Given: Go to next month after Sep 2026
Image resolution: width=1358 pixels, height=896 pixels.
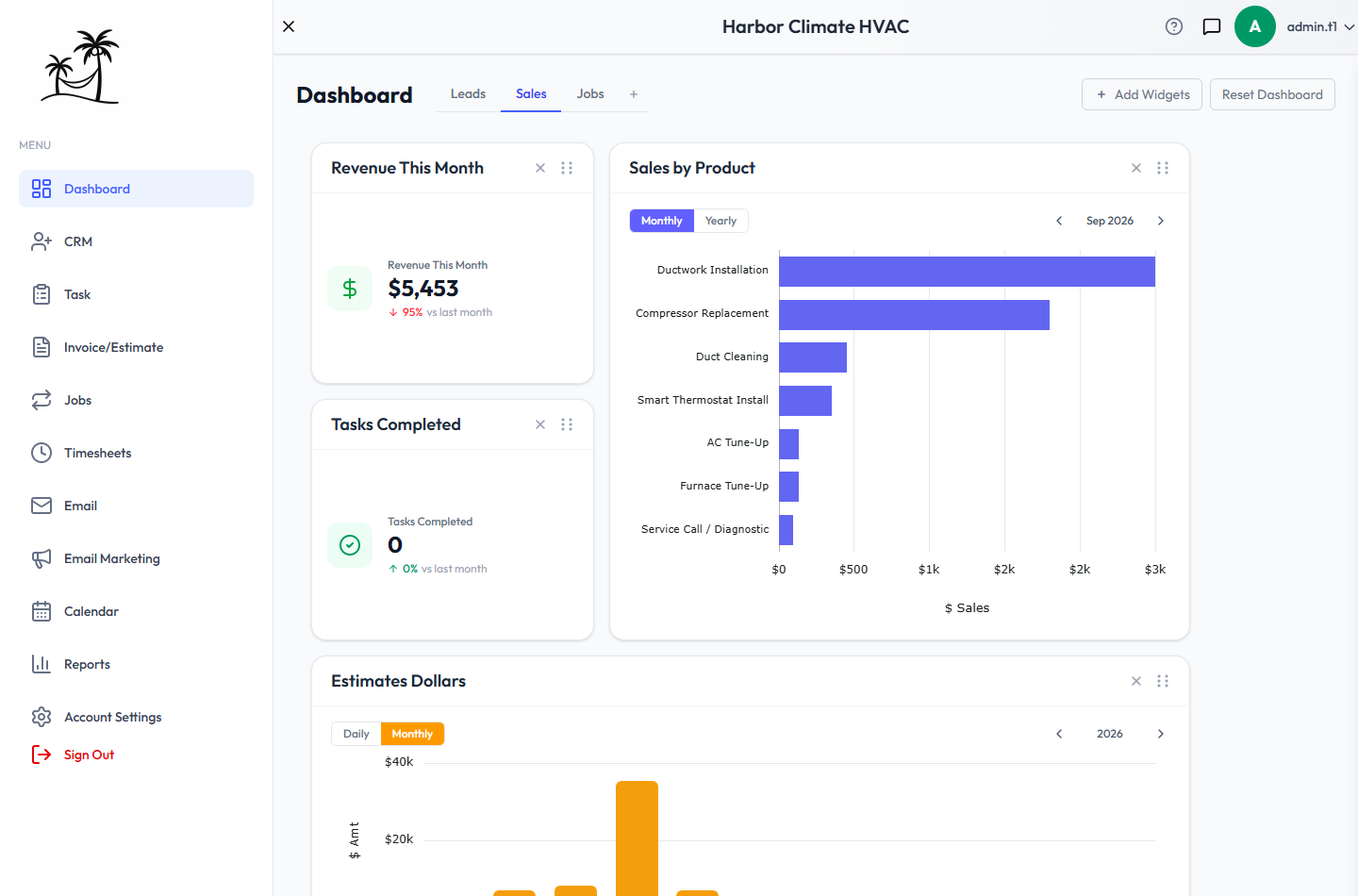Looking at the screenshot, I should tap(1161, 221).
